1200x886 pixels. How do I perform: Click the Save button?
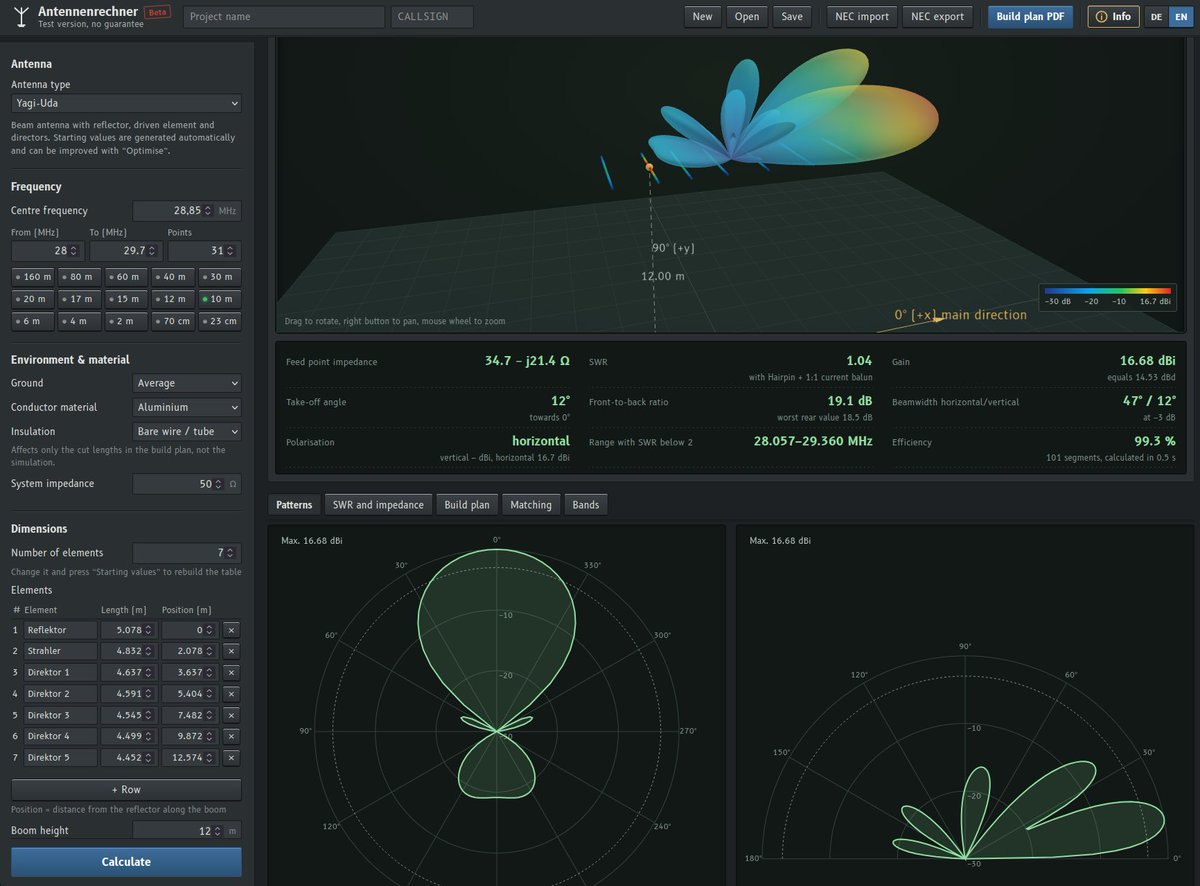[792, 17]
